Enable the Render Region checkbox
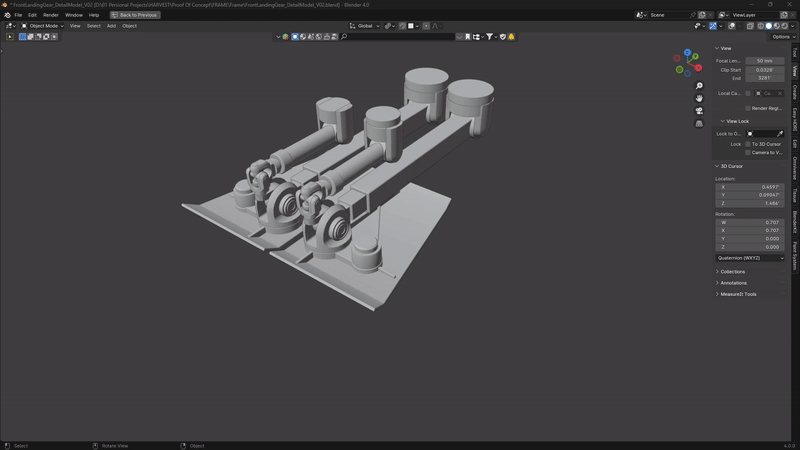The width and height of the screenshot is (800, 450). [748, 108]
